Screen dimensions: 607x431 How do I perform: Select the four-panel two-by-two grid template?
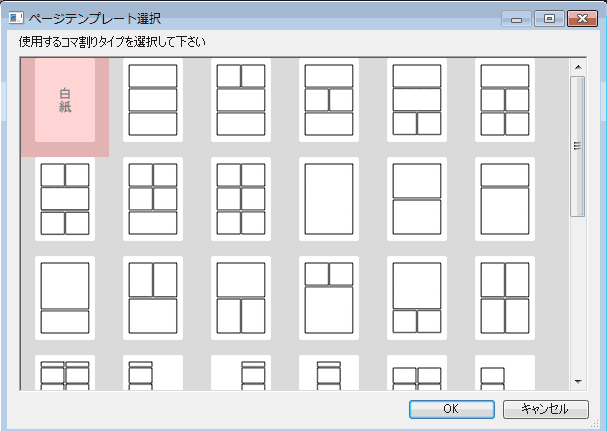tap(505, 298)
